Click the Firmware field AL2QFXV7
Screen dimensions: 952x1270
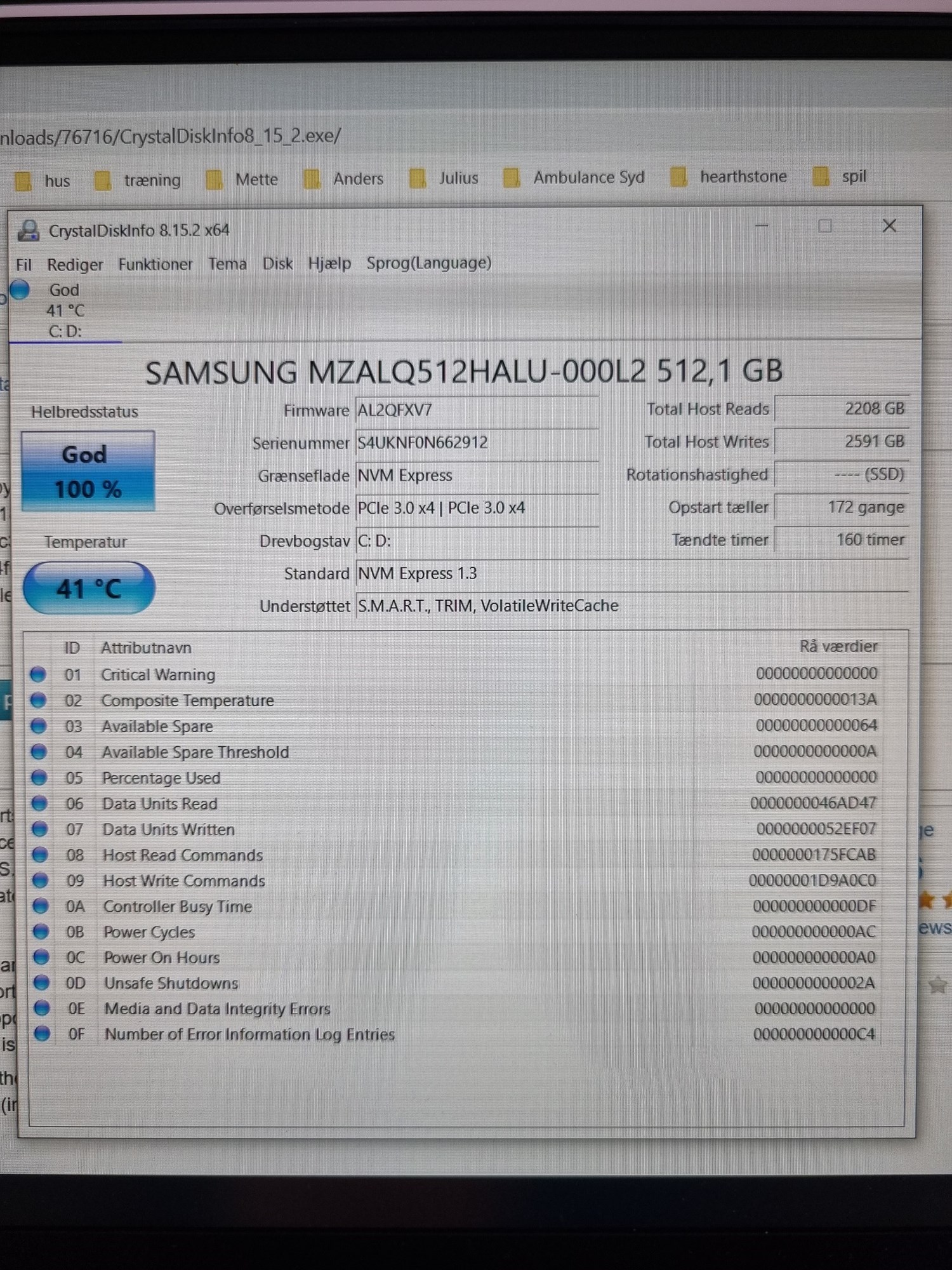tap(477, 410)
